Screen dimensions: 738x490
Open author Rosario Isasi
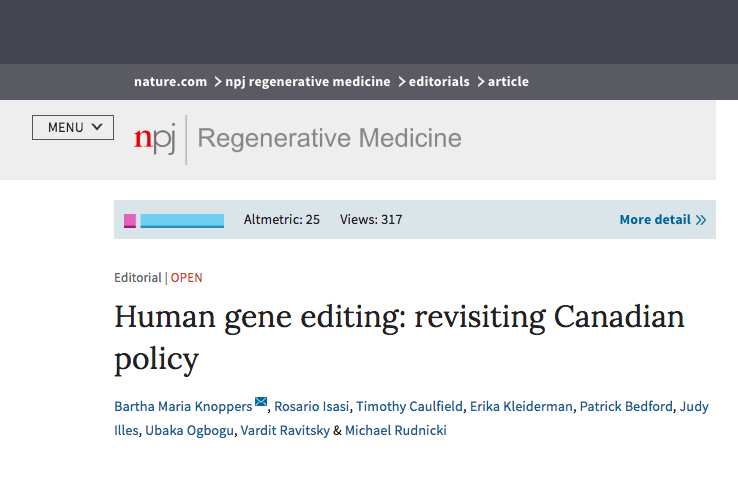[x=312, y=407]
